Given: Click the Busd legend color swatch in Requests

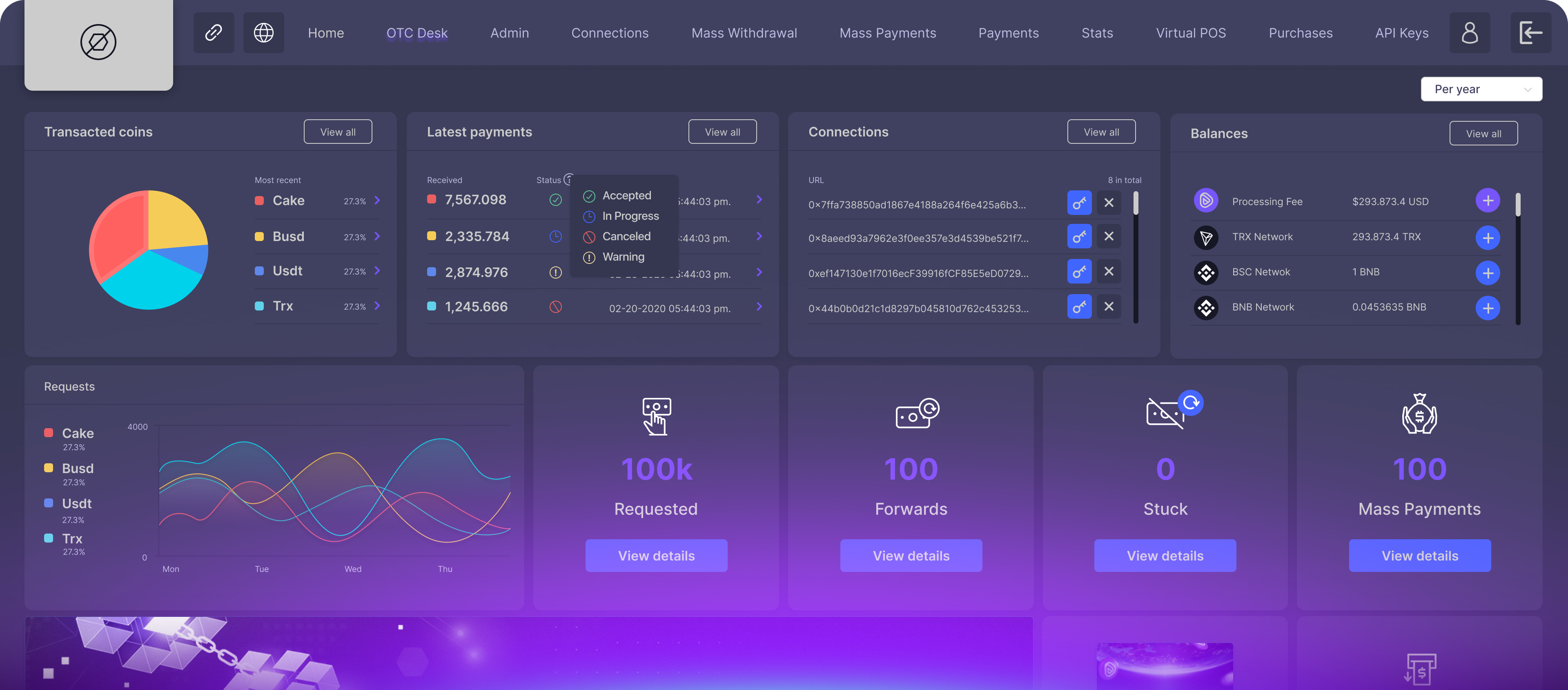Looking at the screenshot, I should tap(49, 468).
